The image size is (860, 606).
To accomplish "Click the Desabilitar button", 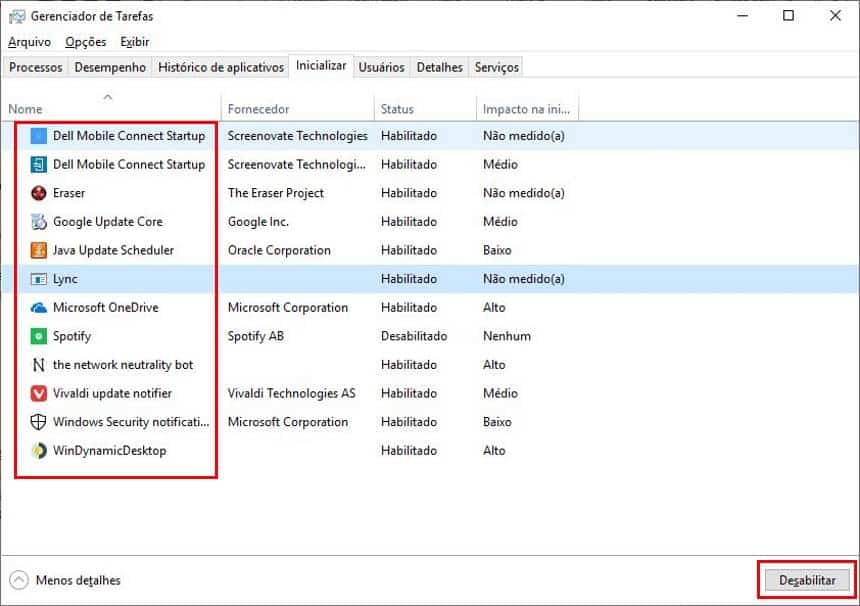I will (x=807, y=580).
